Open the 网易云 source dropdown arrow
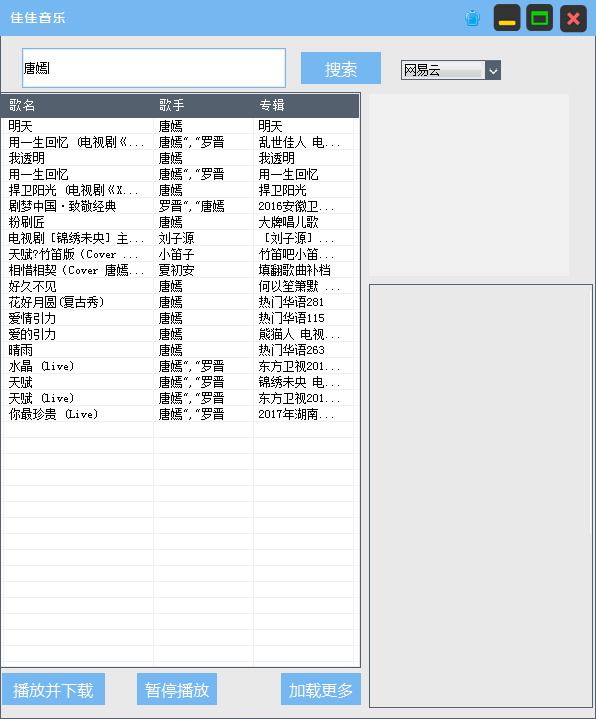 click(x=493, y=71)
